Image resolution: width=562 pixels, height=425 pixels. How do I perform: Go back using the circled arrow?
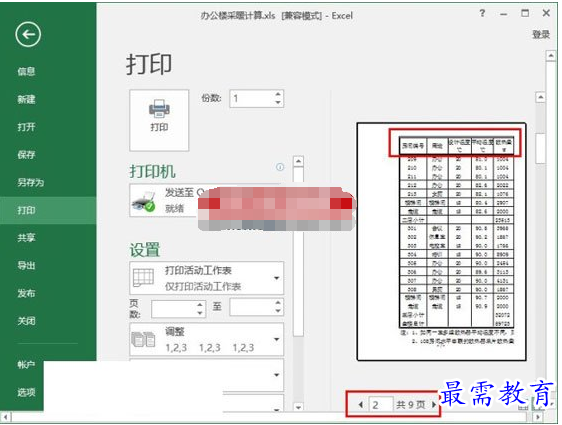click(28, 34)
